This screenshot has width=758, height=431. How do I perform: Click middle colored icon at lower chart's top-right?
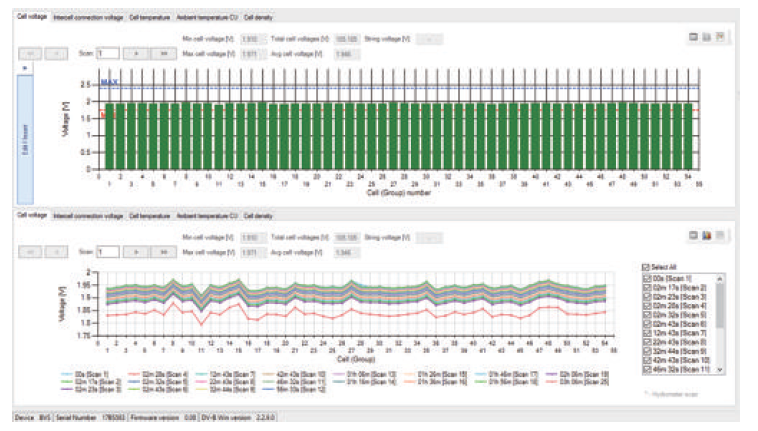click(x=705, y=234)
